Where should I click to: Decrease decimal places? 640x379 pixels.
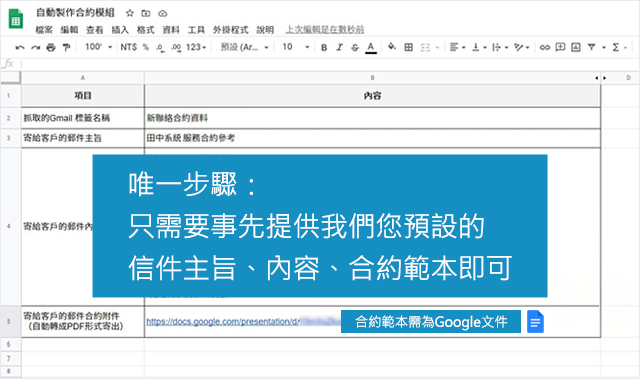coord(160,48)
